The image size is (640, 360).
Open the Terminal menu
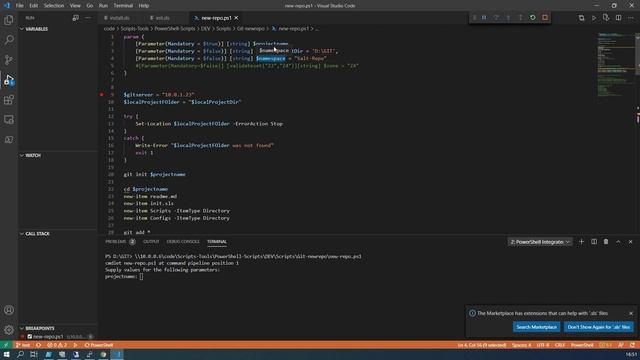[123, 6]
